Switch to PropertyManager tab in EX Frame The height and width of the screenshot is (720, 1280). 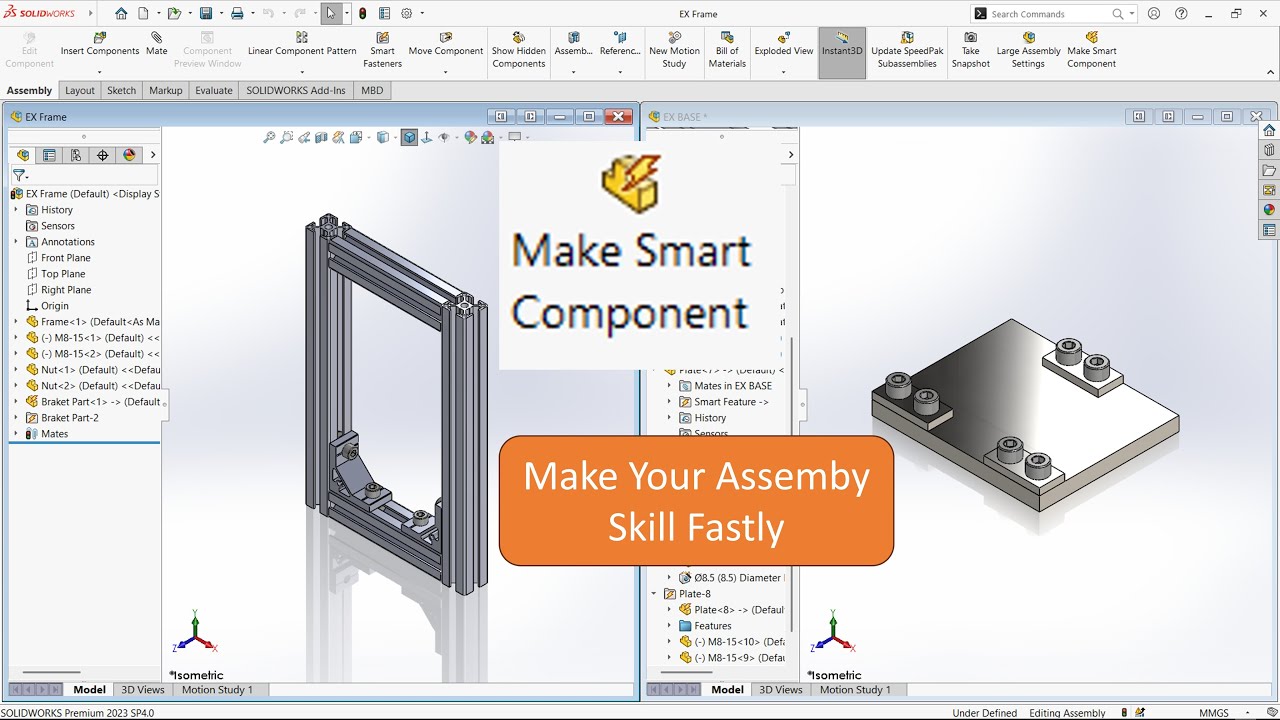coord(49,155)
